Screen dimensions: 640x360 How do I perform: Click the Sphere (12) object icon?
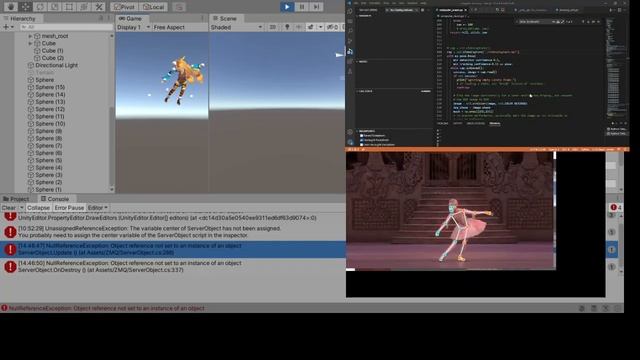tap(31, 109)
